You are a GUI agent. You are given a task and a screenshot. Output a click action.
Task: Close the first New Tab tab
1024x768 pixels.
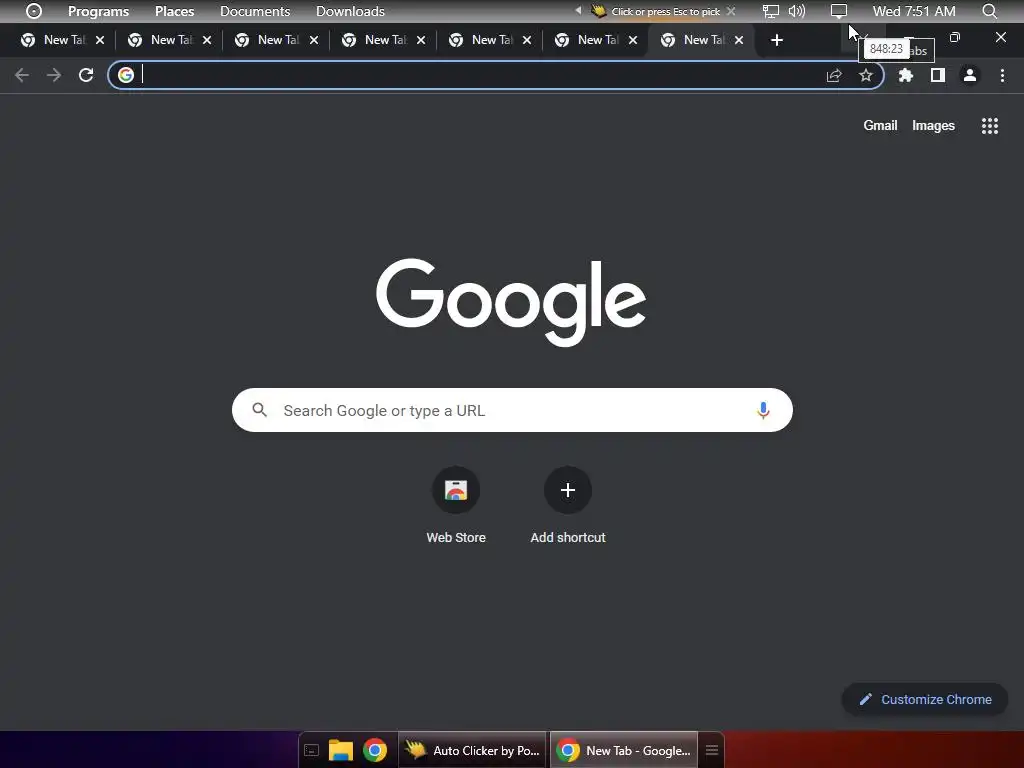(x=100, y=40)
